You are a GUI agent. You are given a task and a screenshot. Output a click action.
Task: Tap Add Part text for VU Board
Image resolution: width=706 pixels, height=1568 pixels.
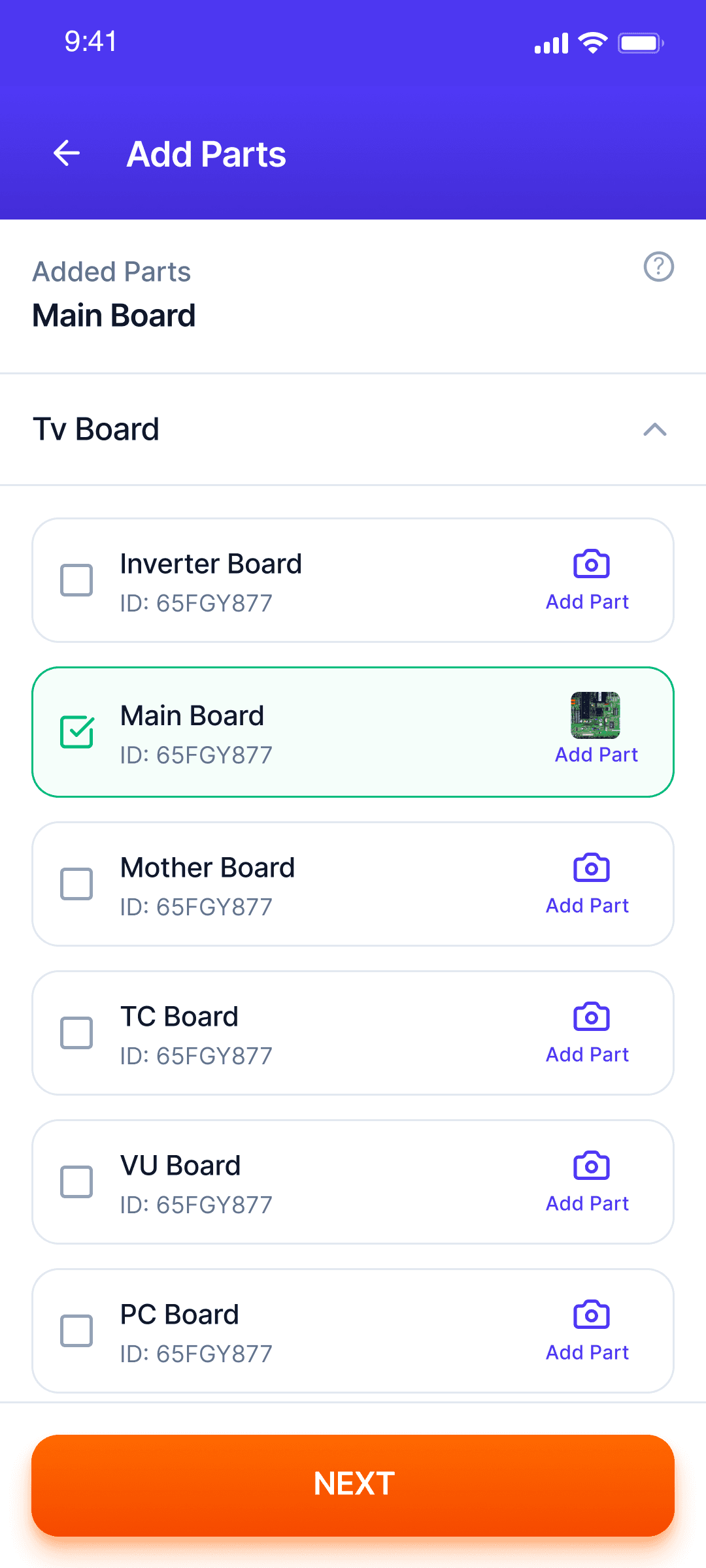tap(587, 1203)
